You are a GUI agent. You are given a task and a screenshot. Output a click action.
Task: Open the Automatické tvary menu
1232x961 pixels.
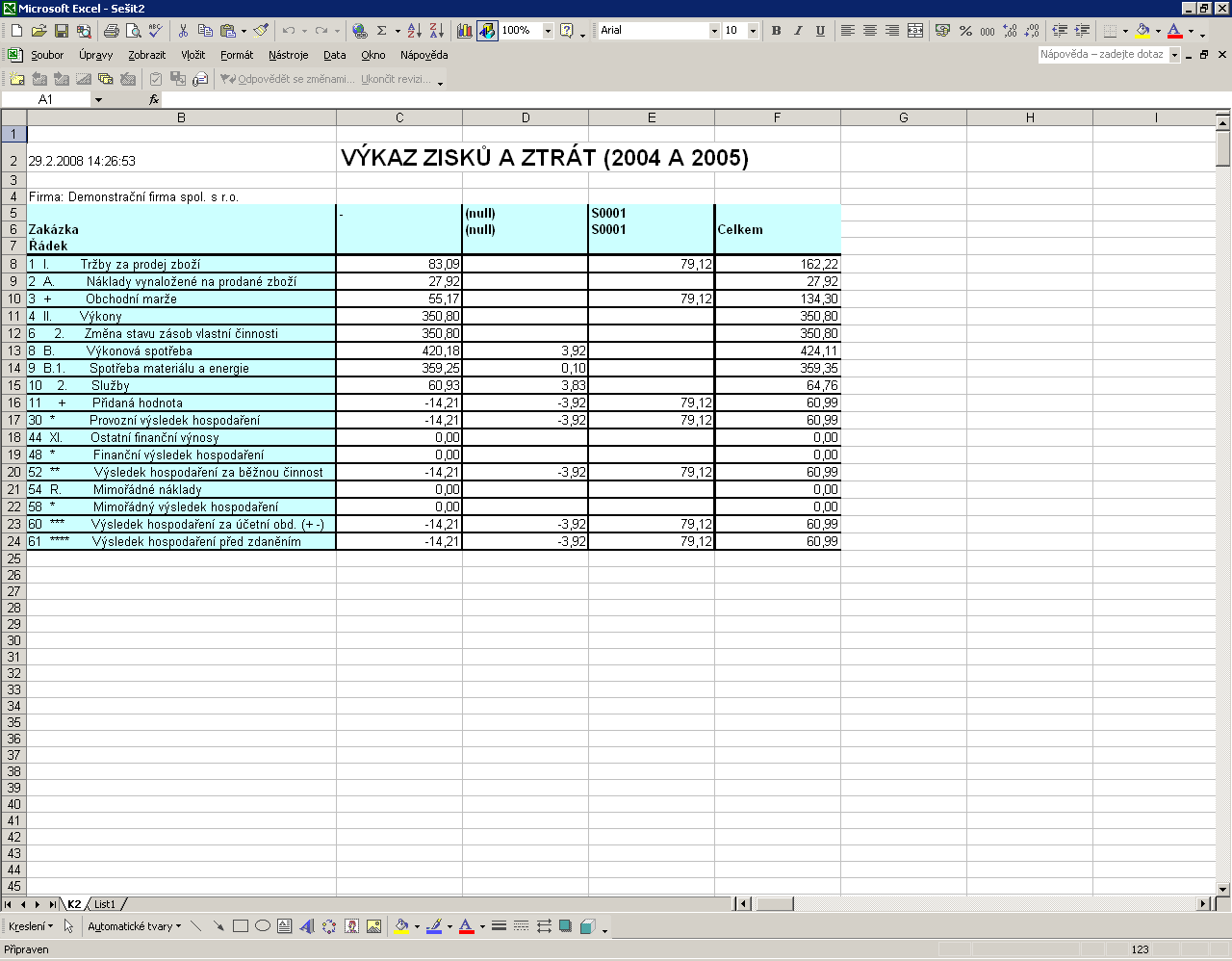click(x=134, y=926)
